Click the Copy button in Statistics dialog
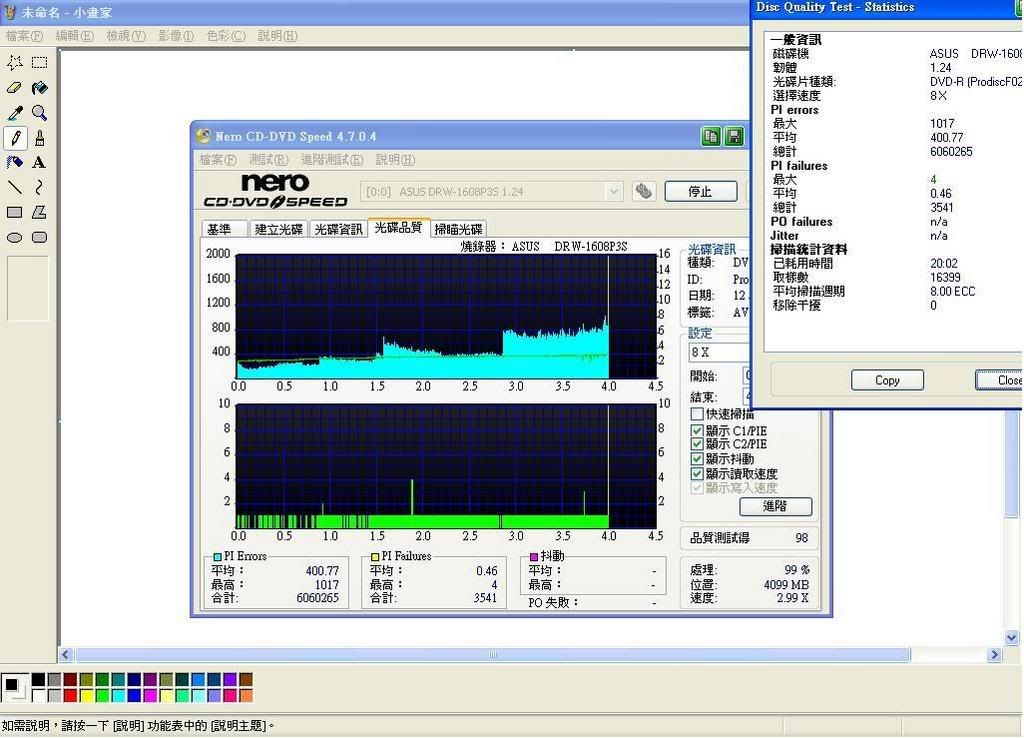The image size is (1024, 738). [887, 380]
